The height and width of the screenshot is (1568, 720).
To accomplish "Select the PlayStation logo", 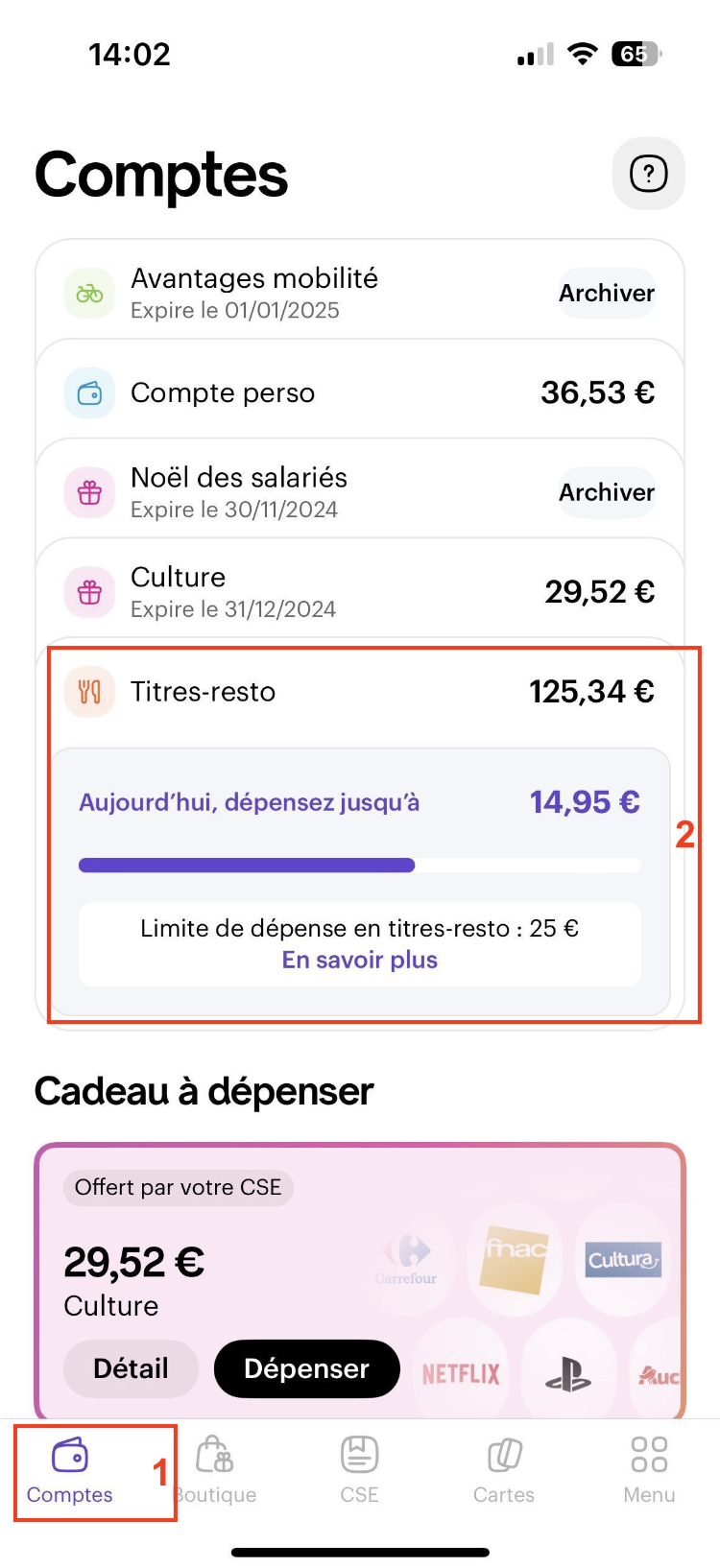I will click(568, 1374).
